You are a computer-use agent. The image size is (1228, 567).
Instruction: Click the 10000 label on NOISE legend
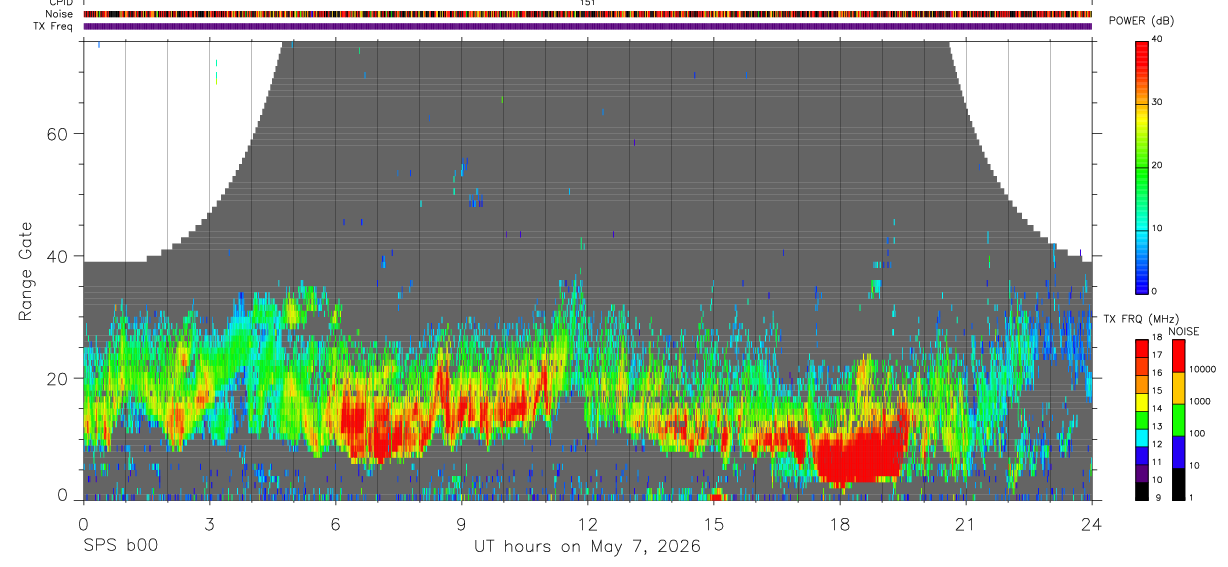[1203, 369]
